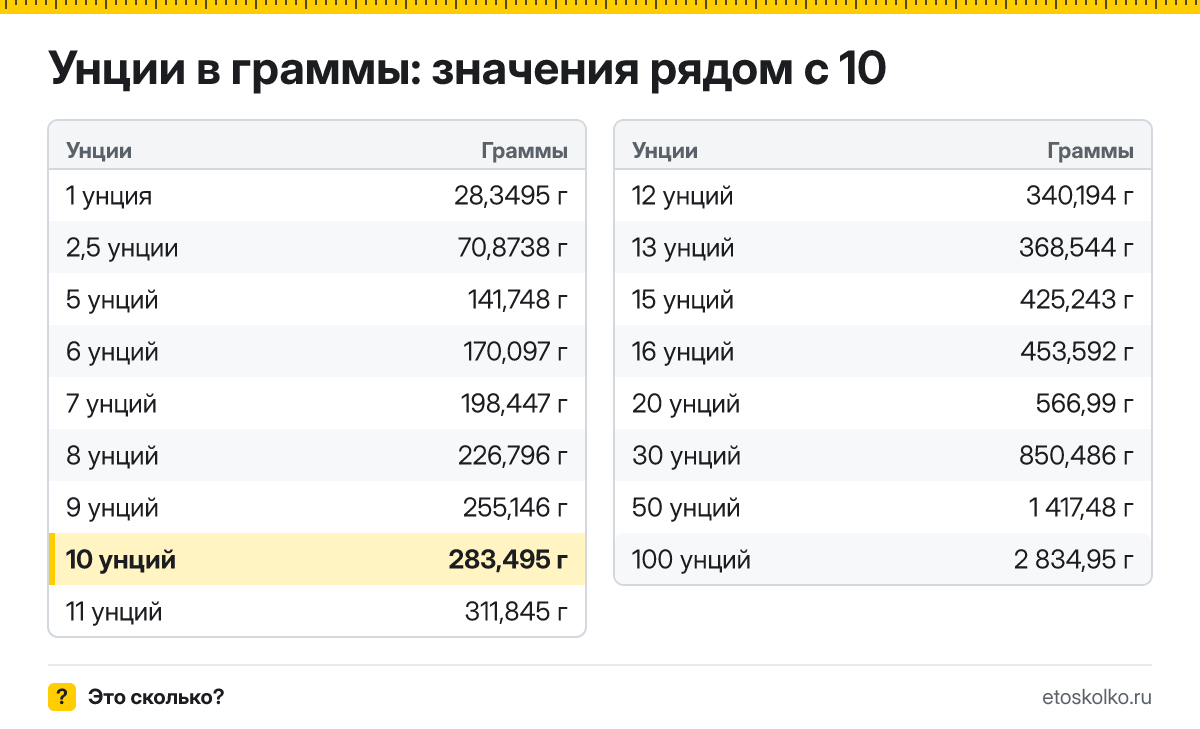Click the '566,99 г' value
Viewport: 1200px width, 729px height.
click(1086, 404)
